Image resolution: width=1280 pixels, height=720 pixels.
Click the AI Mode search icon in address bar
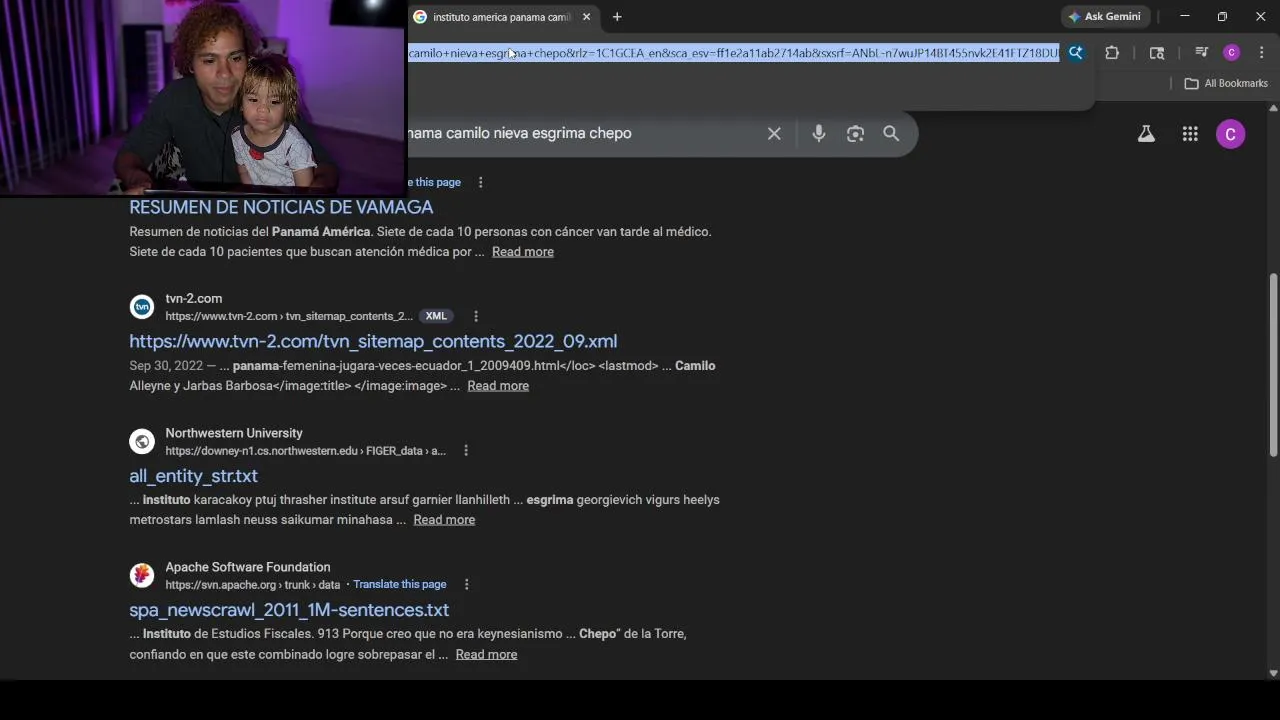(x=1076, y=53)
